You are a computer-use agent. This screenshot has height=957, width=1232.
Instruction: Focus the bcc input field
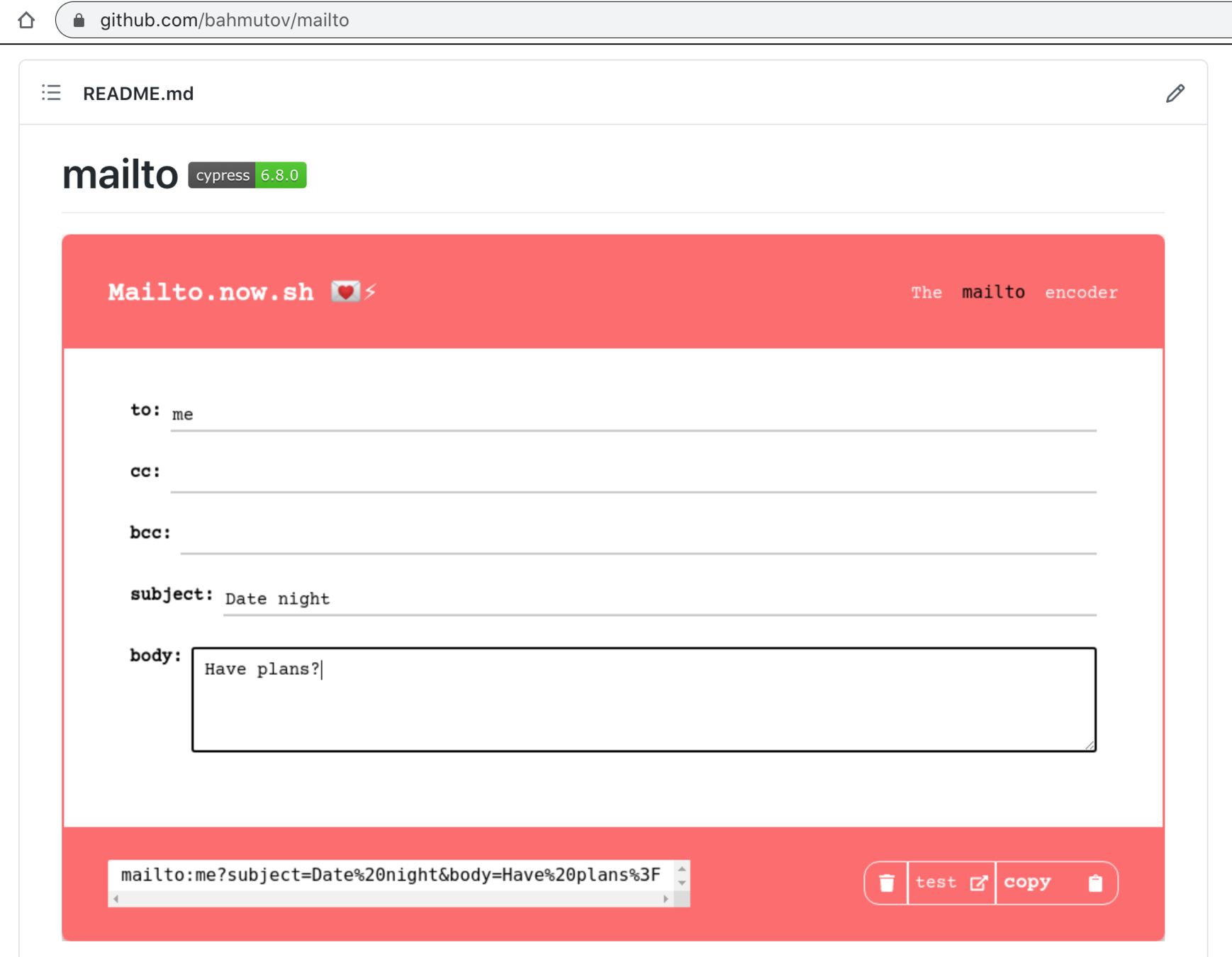(x=638, y=537)
